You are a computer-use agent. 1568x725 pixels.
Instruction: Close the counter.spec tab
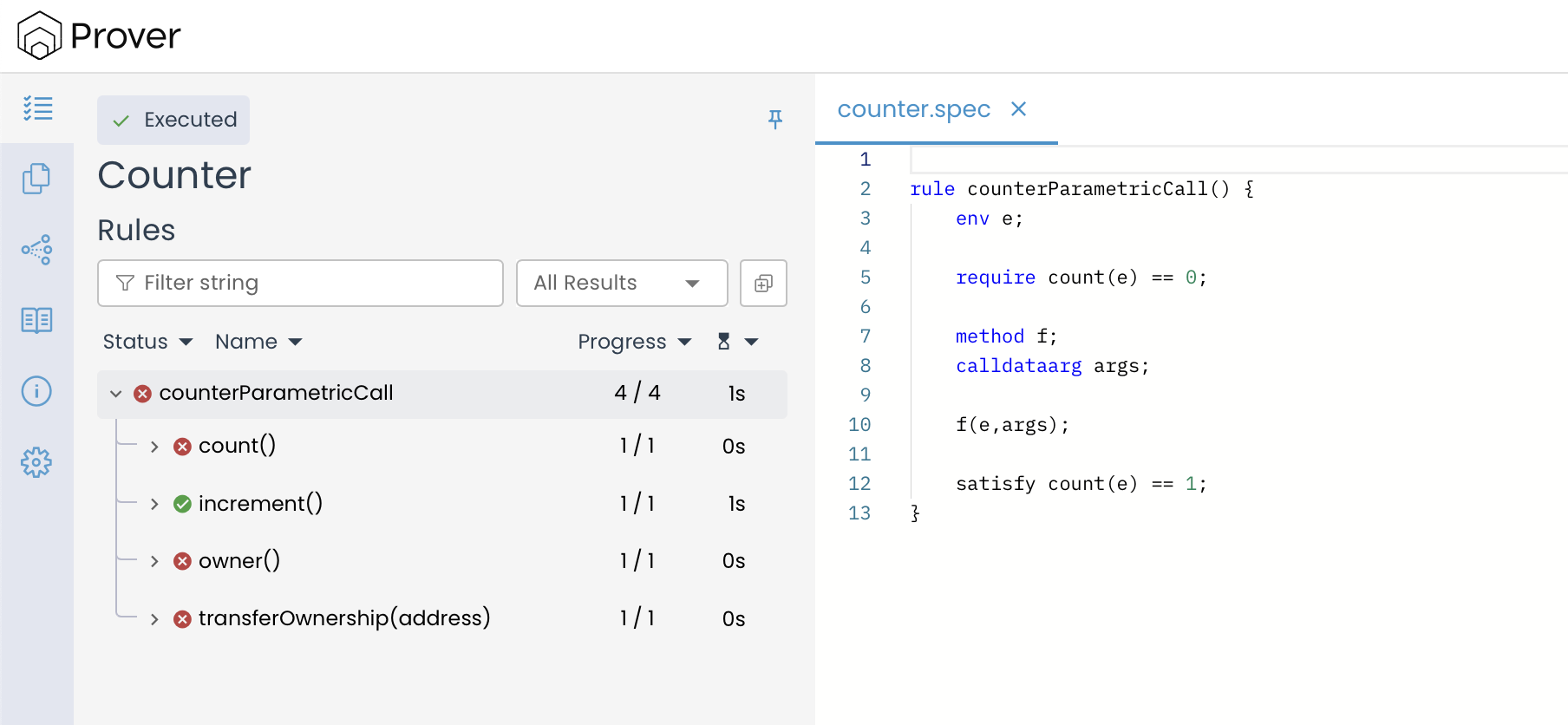click(x=1019, y=109)
